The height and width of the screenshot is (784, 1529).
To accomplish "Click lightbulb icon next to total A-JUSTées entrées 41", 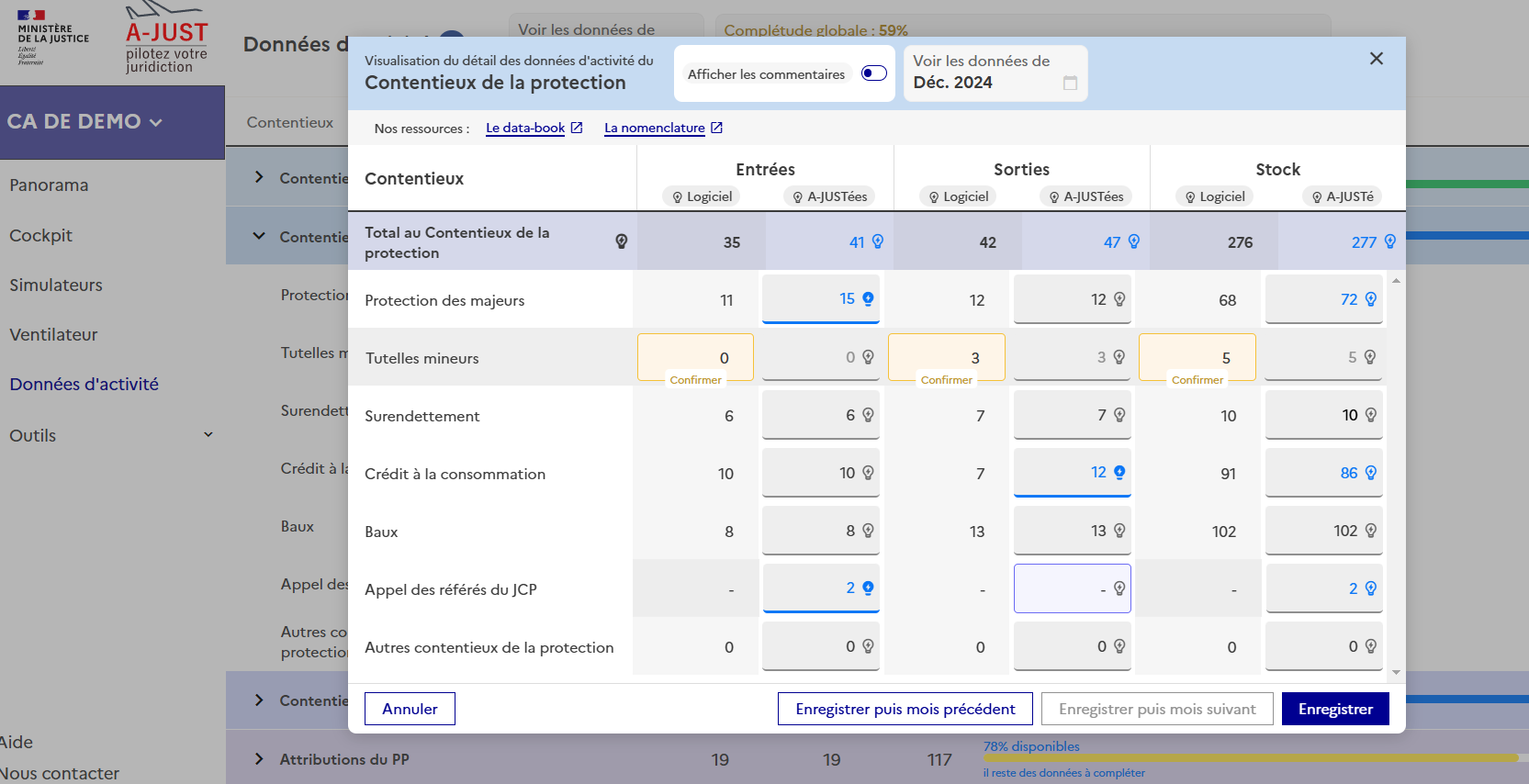I will (x=878, y=241).
